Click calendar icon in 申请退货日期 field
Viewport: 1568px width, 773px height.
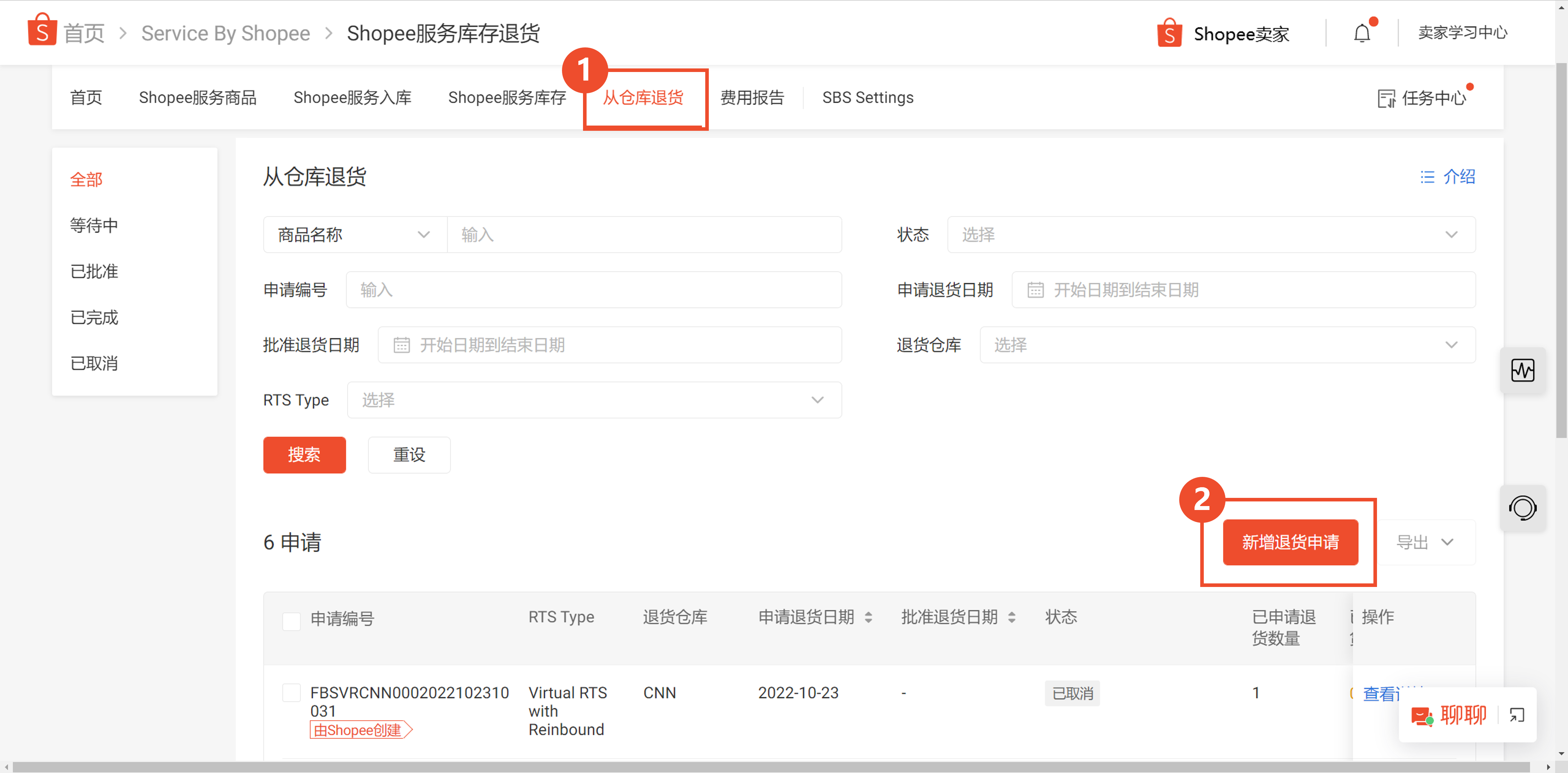(x=1035, y=290)
